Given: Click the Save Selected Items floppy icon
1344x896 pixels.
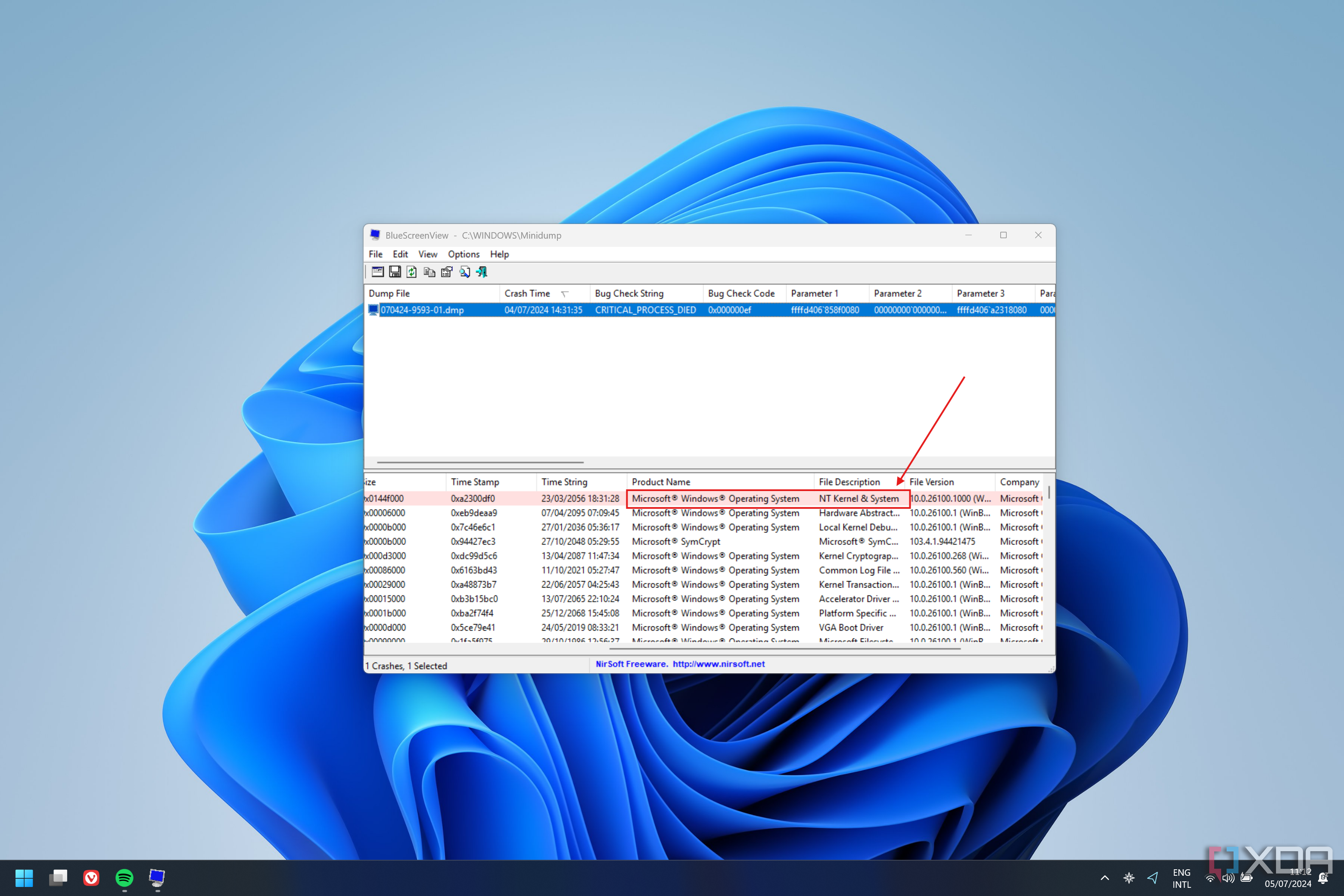Looking at the screenshot, I should coord(395,272).
